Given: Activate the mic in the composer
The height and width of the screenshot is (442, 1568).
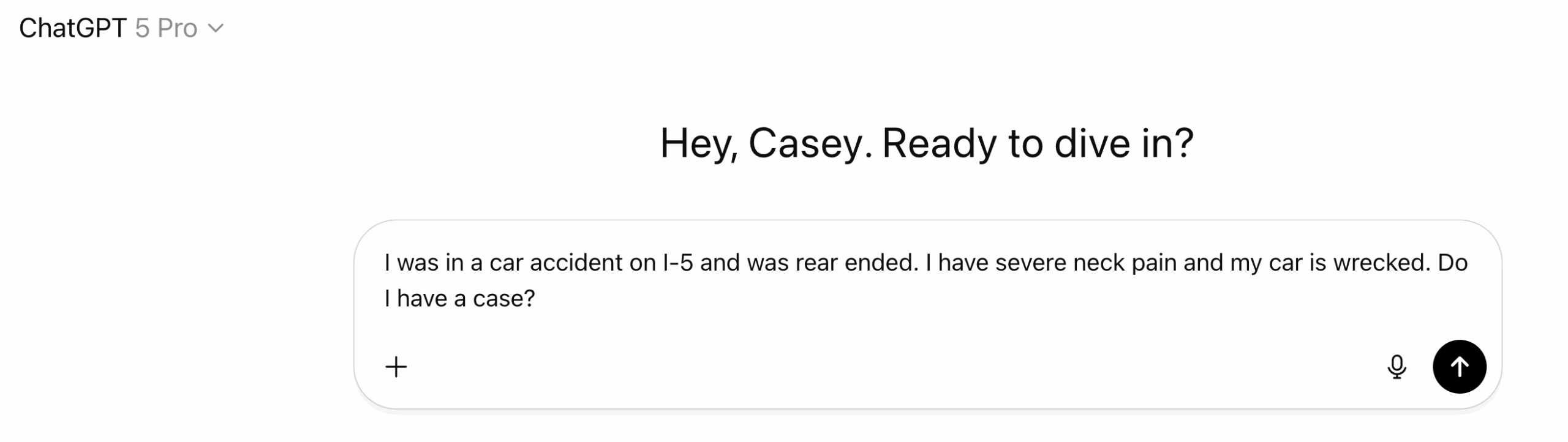Looking at the screenshot, I should [x=1396, y=367].
